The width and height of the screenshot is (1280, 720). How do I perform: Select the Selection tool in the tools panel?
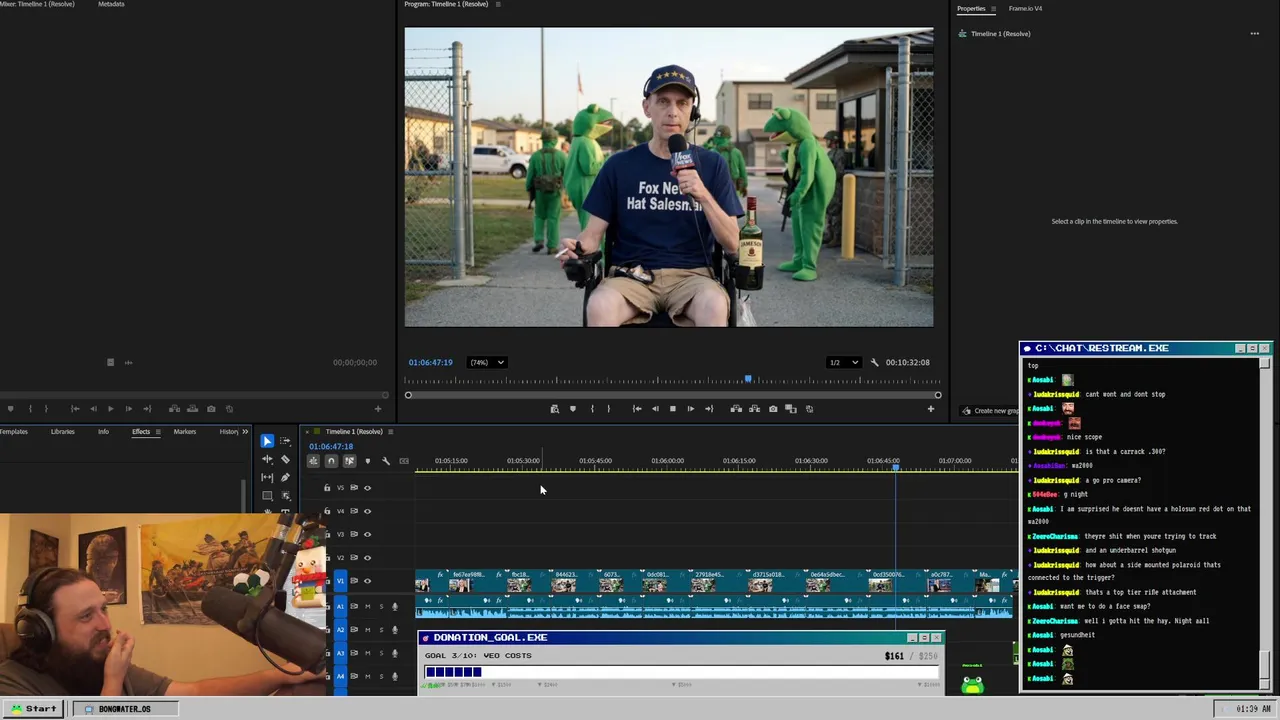point(267,441)
